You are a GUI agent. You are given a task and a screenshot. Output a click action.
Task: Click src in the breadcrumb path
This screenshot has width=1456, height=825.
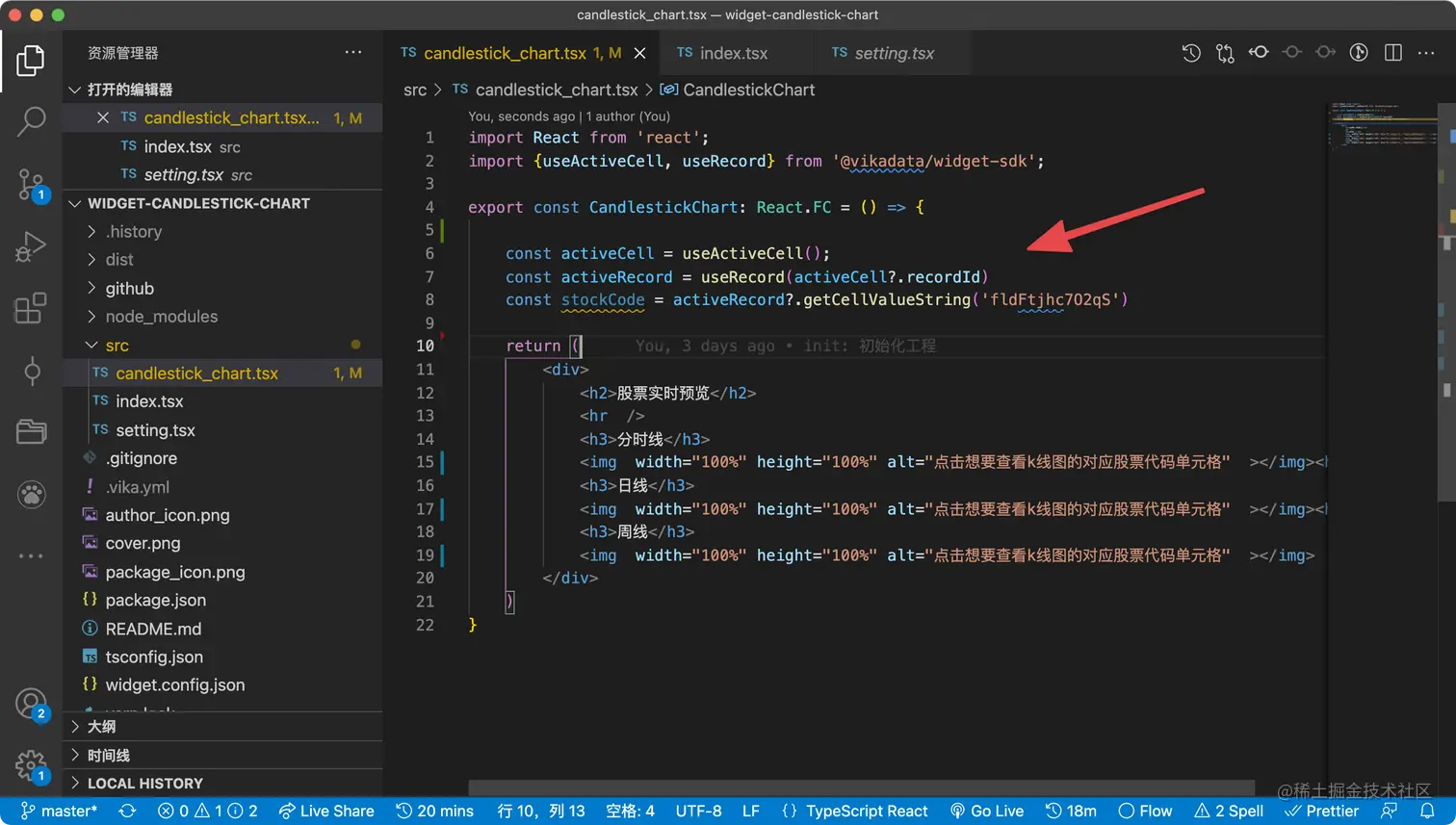(x=415, y=90)
